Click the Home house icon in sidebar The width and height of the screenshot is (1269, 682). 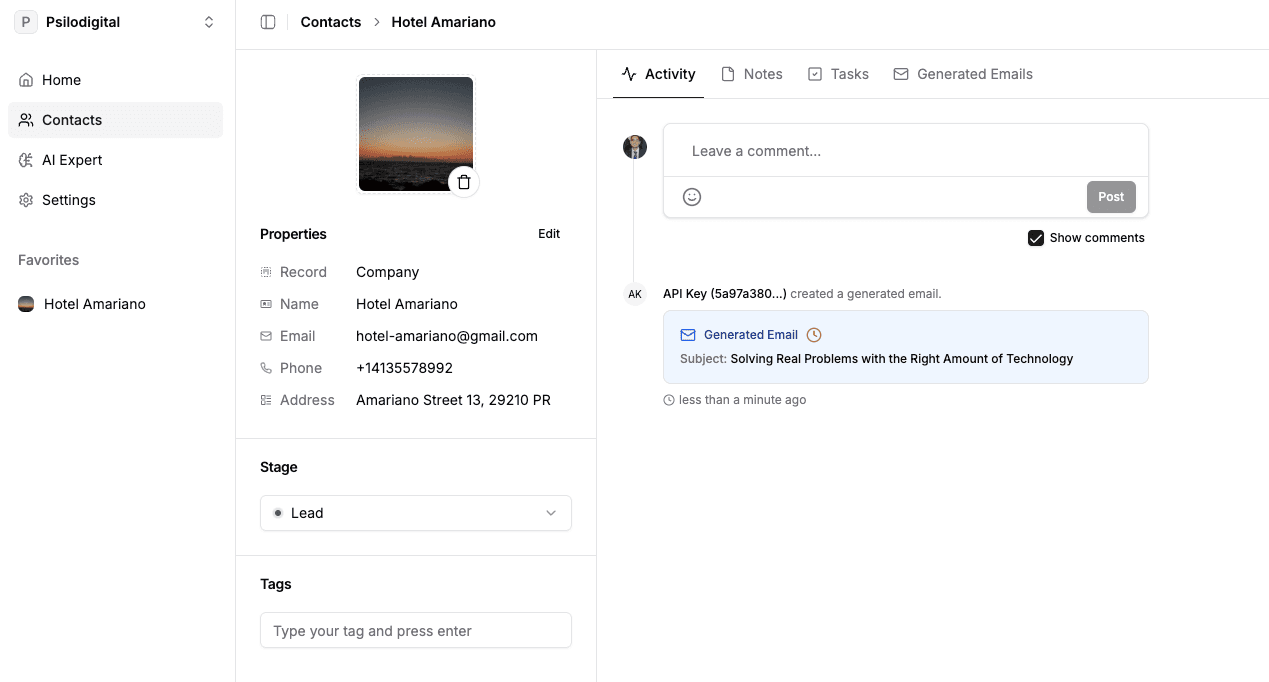tap(26, 80)
